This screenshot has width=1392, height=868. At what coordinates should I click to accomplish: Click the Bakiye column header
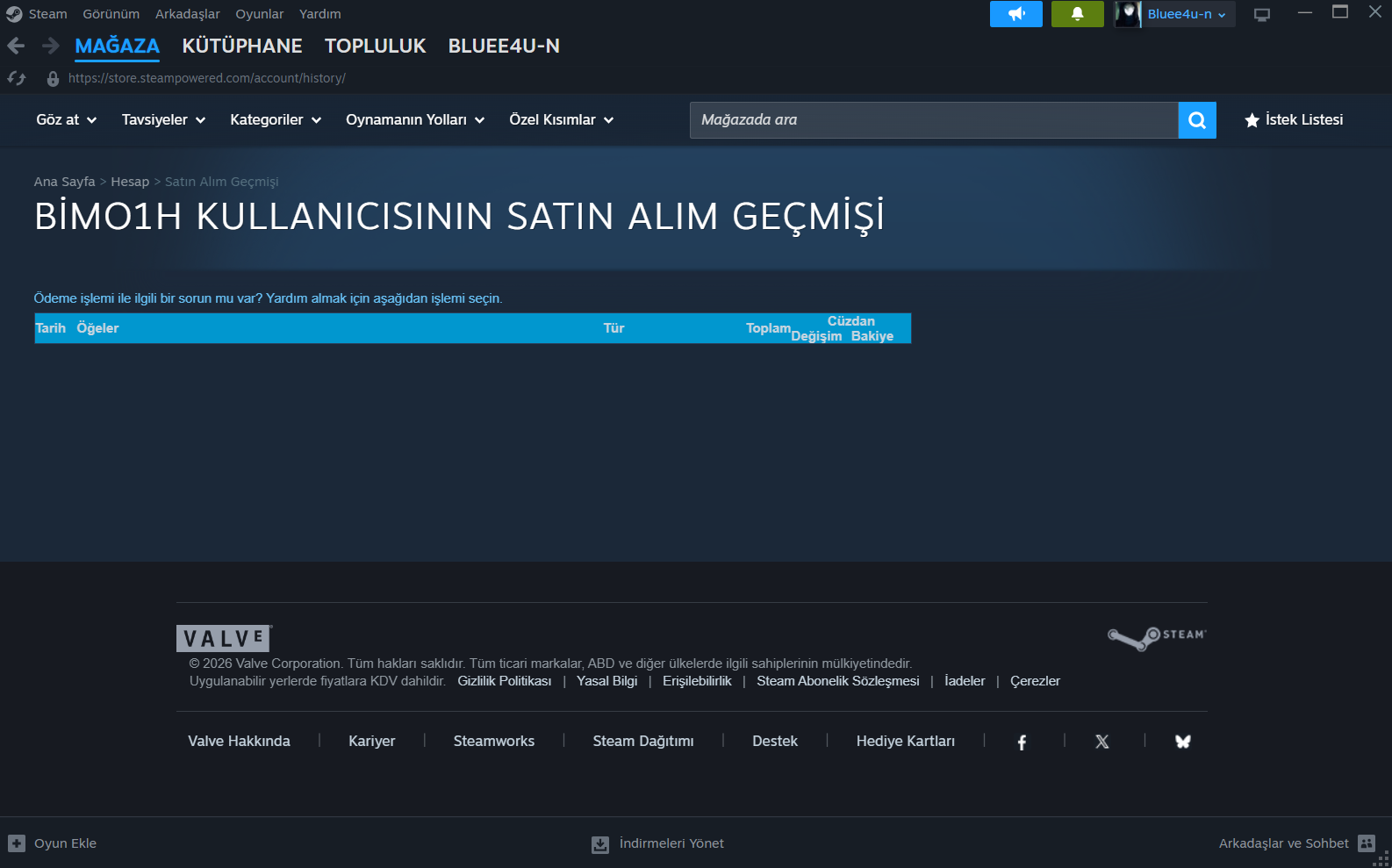872,336
